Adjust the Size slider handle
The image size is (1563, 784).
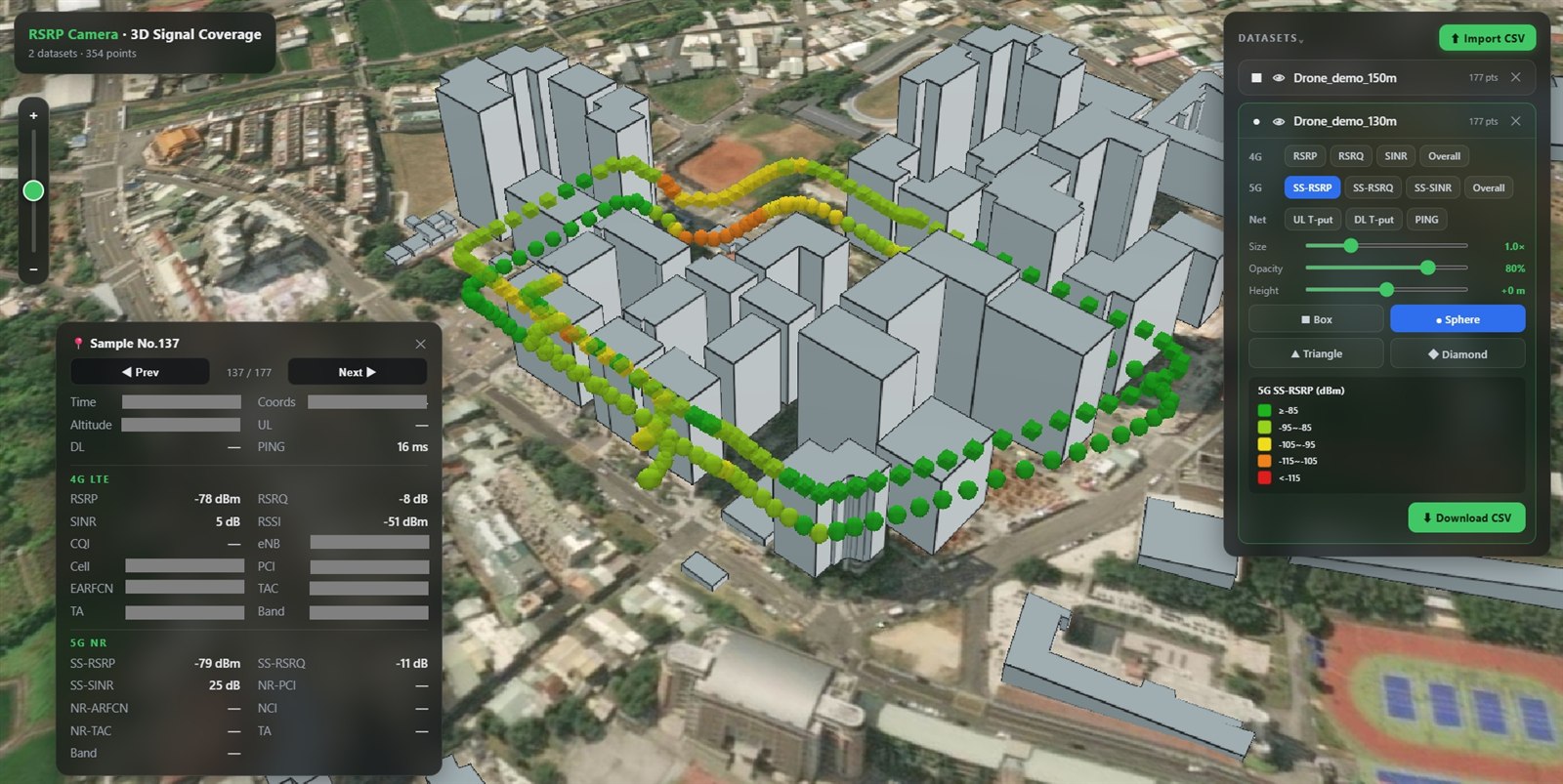(1350, 246)
